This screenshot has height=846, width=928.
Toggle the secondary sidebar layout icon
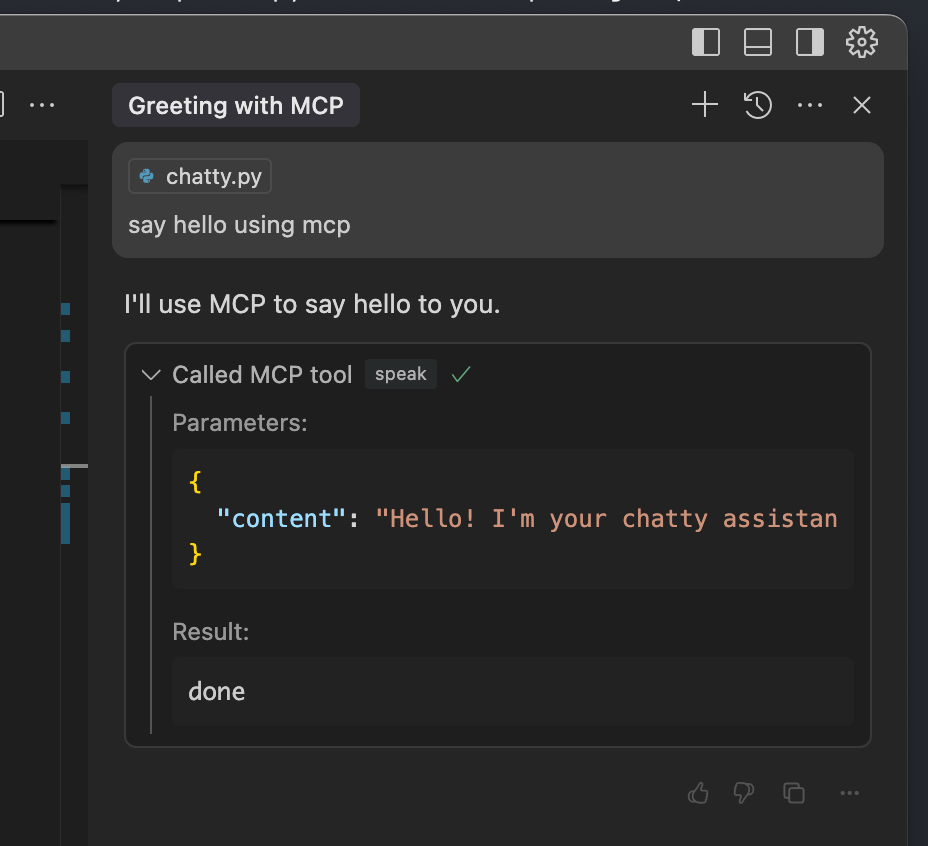[809, 42]
